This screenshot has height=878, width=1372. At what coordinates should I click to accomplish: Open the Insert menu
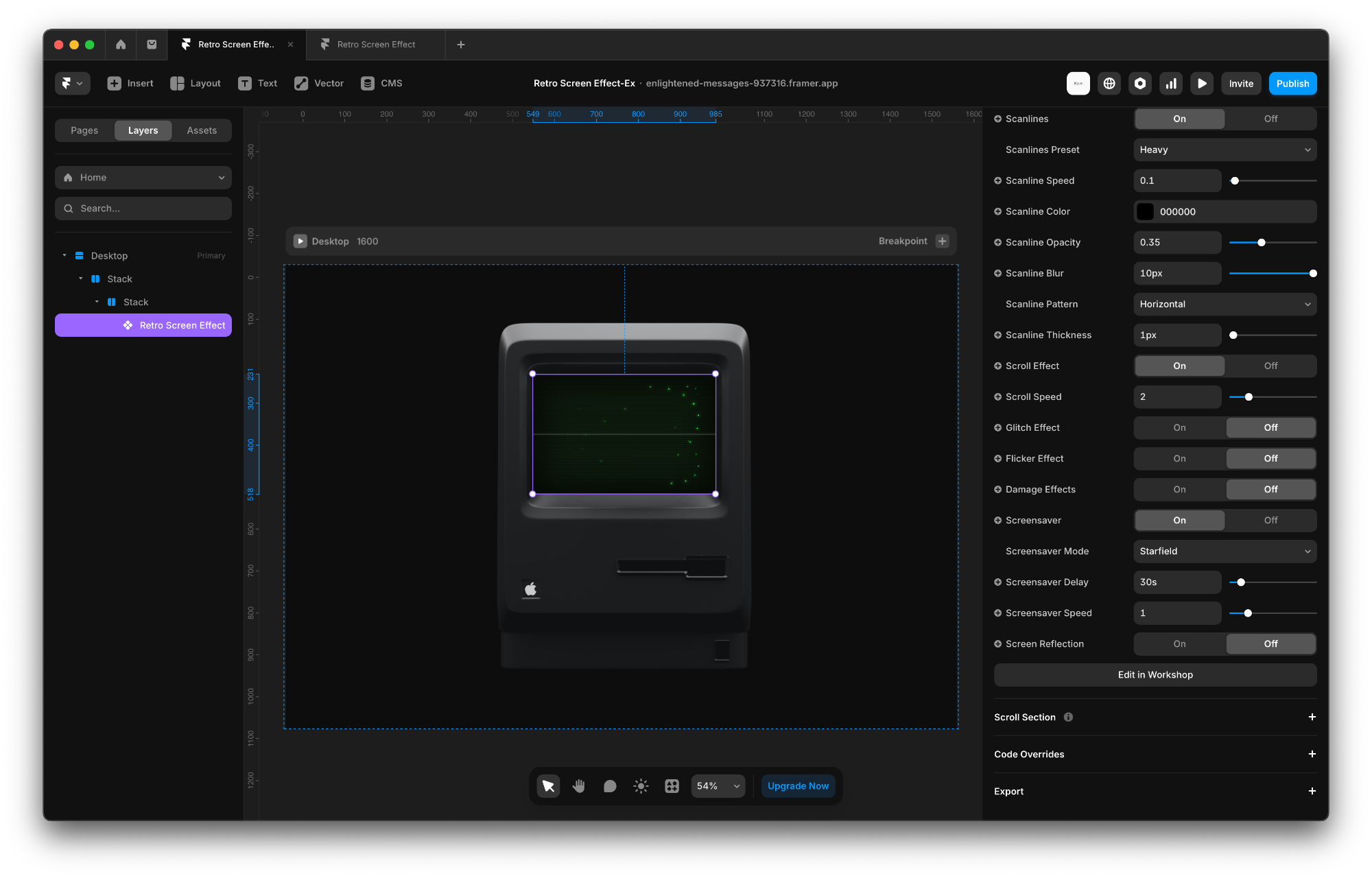tap(130, 83)
